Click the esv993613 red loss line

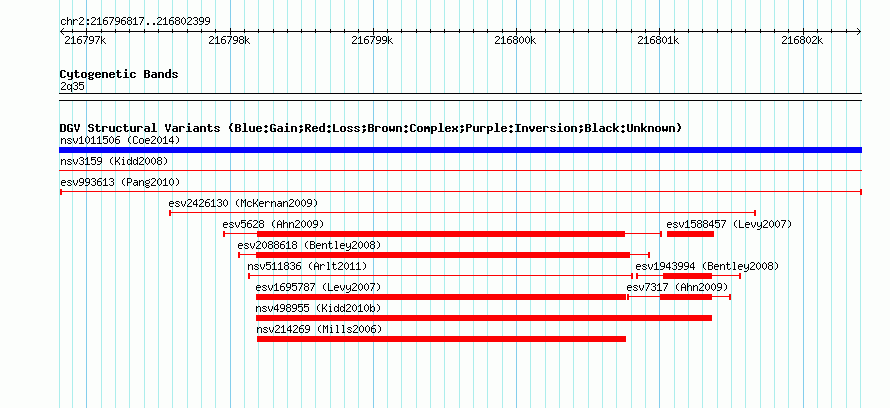[460, 192]
